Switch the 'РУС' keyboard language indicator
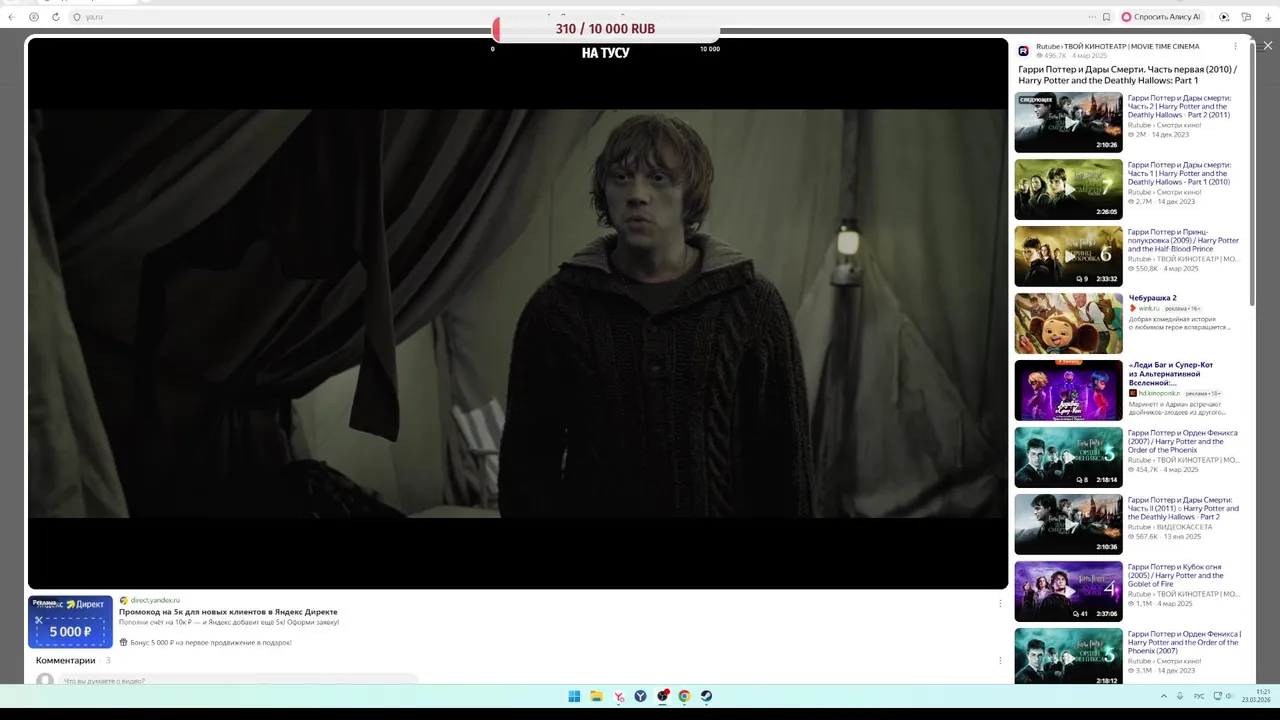Screen dimensions: 1280x720 pos(1199,696)
